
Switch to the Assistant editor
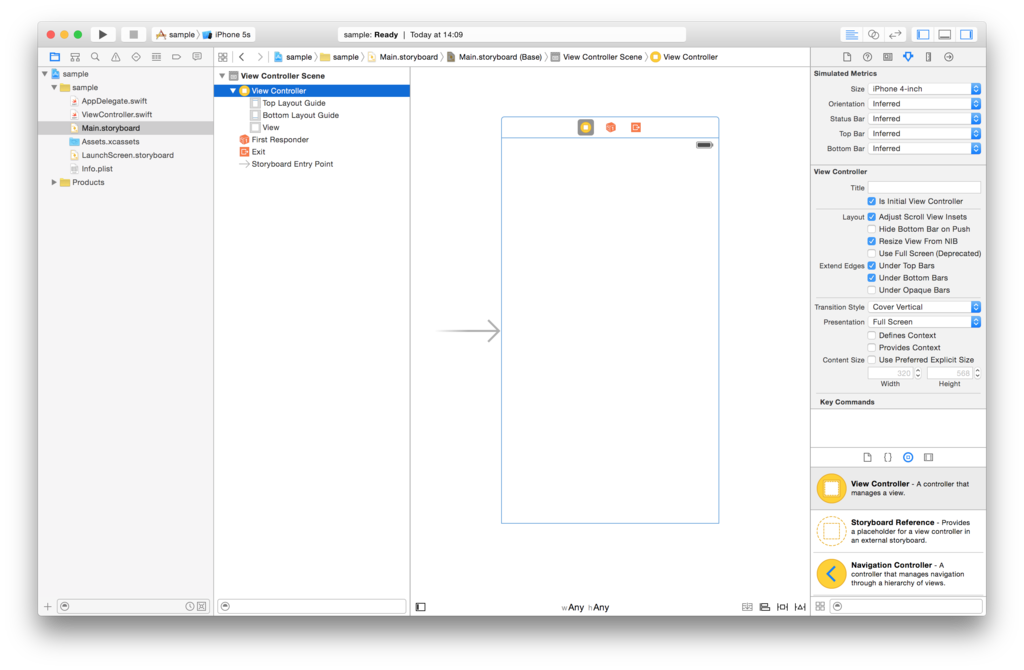tap(873, 35)
